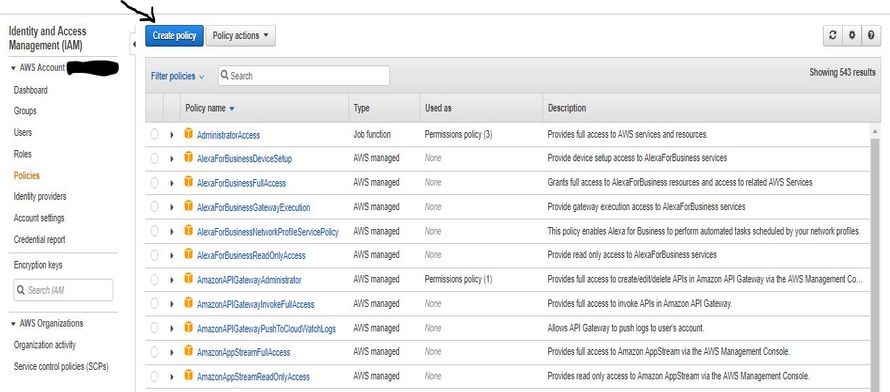Open the AmazonAPIGatewayInvokeFullAccess policy link
This screenshot has height=392, width=890.
click(255, 304)
